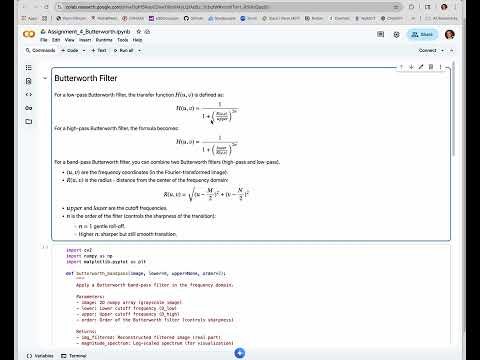Add a text cell with + Text

99,50
